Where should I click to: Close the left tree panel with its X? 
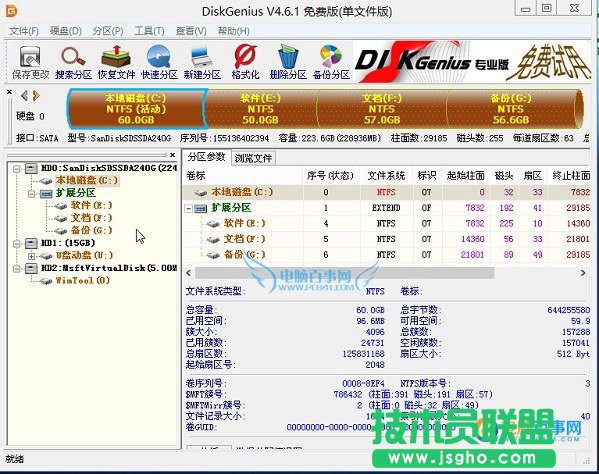(172, 155)
